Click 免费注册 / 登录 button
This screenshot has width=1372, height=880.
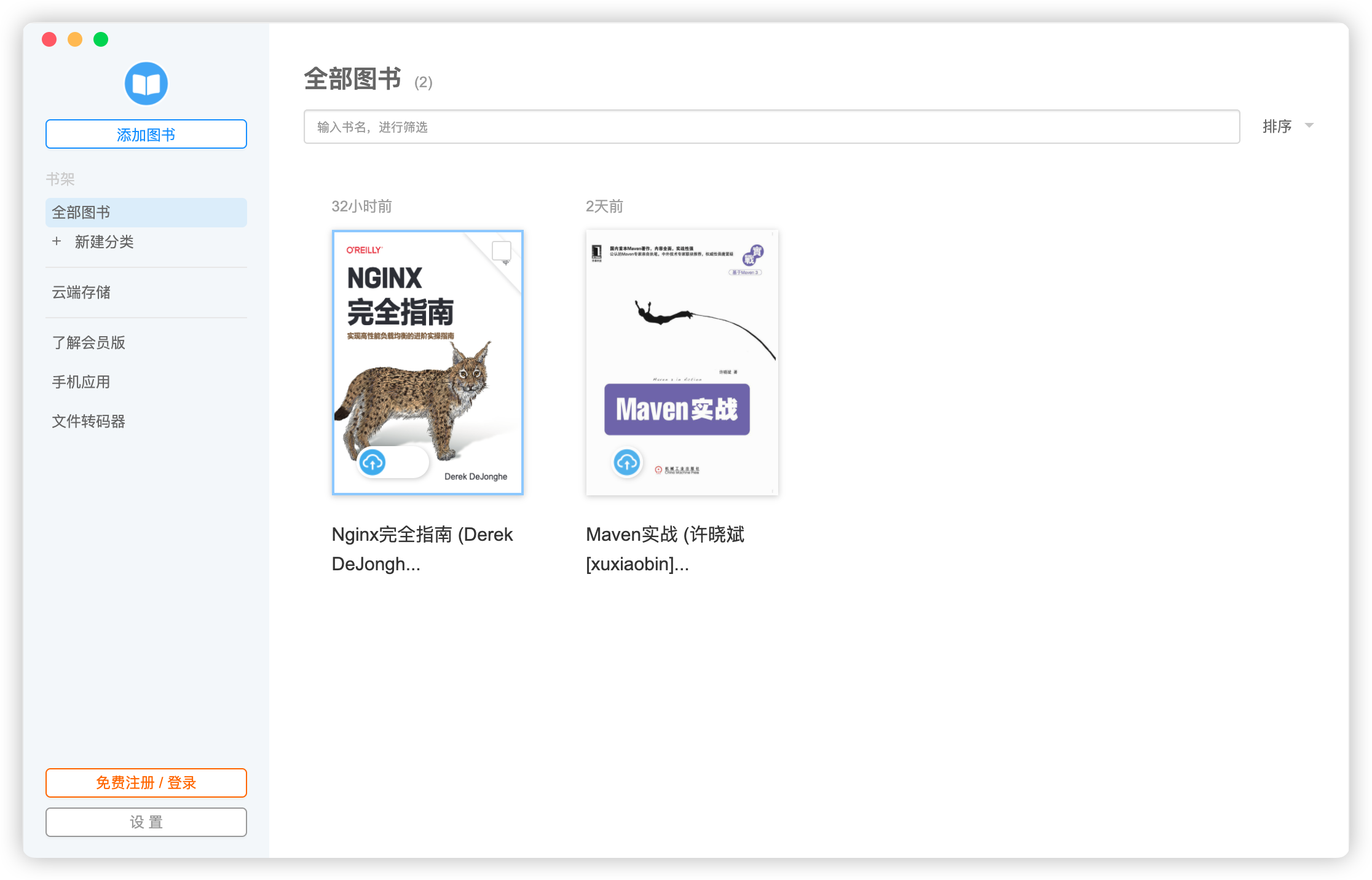[146, 783]
